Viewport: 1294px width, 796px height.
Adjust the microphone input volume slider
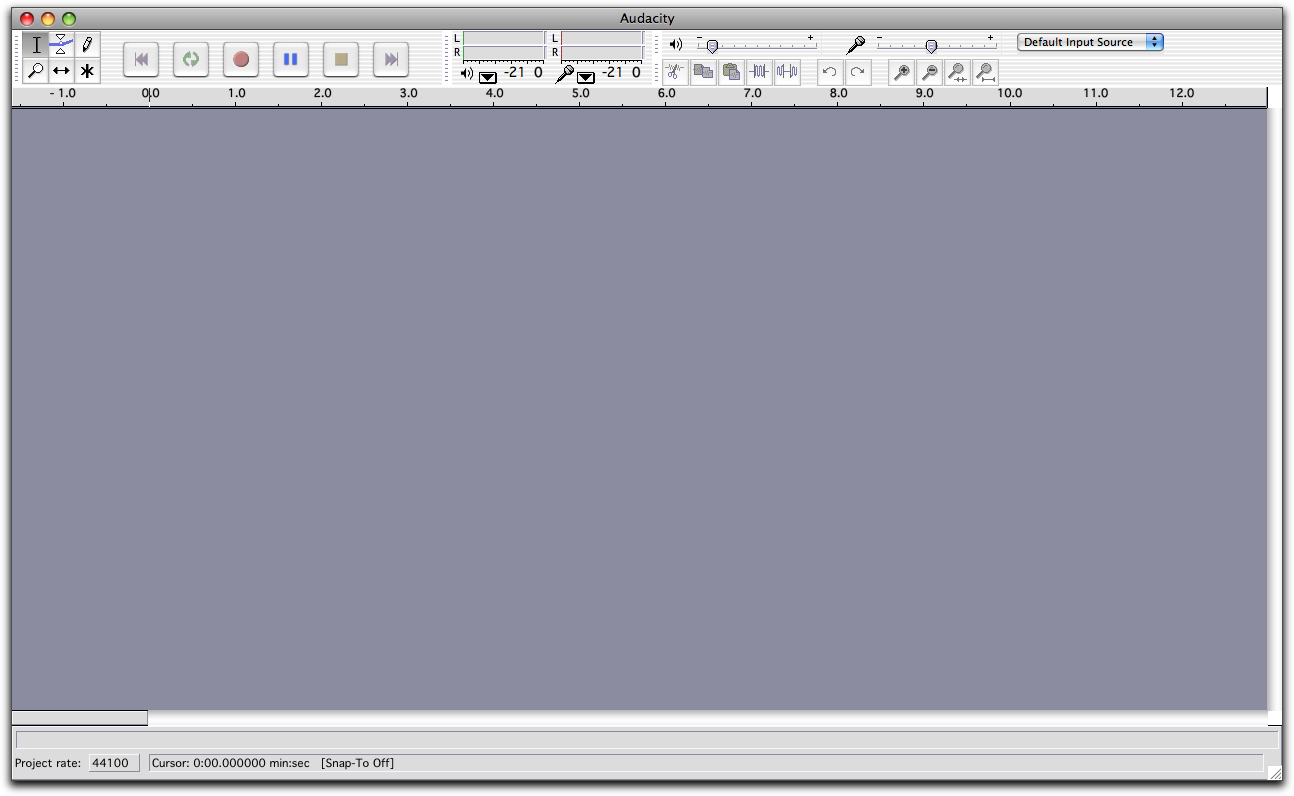pyautogui.click(x=936, y=45)
